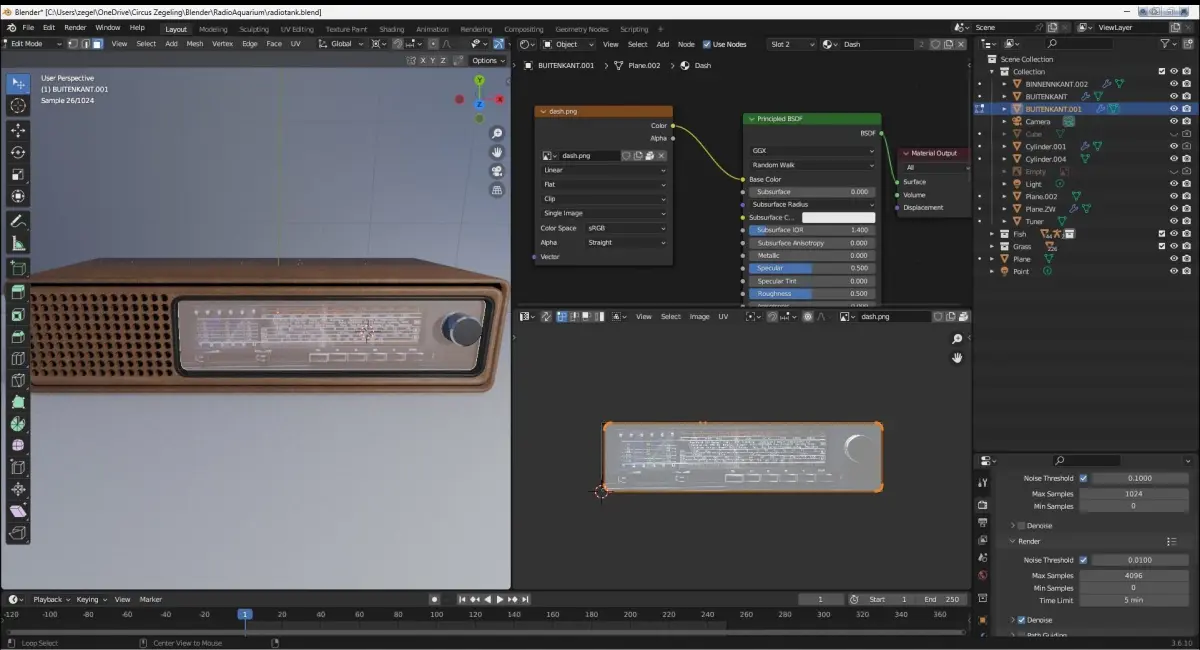Click the End frame 250 field
Image resolution: width=1200 pixels, height=650 pixels.
941,599
